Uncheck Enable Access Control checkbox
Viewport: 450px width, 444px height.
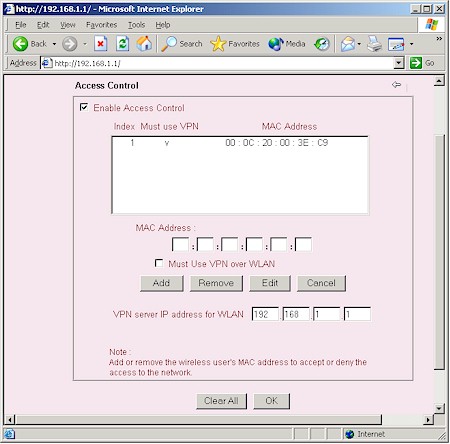84,107
